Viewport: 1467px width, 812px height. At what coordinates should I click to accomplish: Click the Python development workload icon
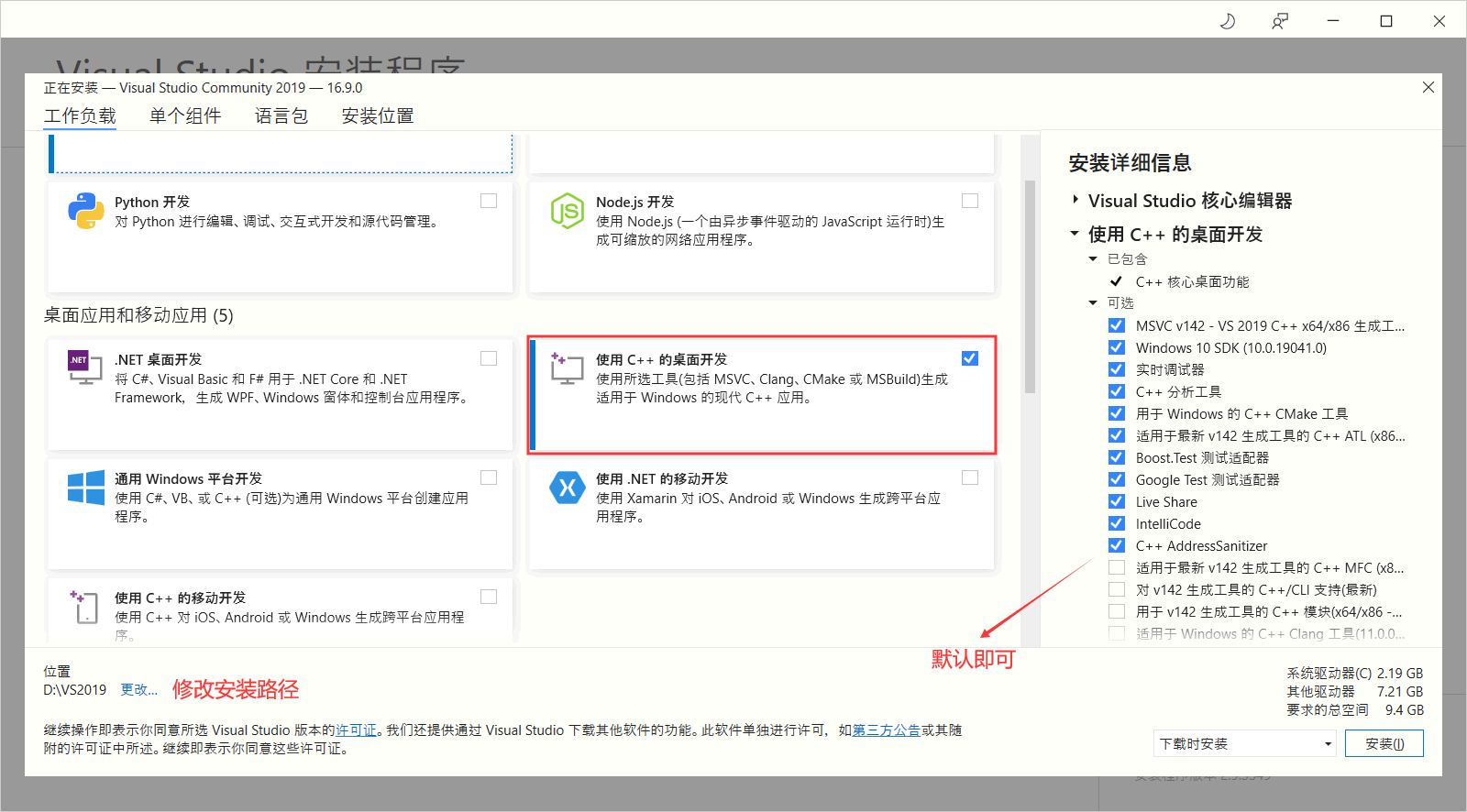[86, 211]
